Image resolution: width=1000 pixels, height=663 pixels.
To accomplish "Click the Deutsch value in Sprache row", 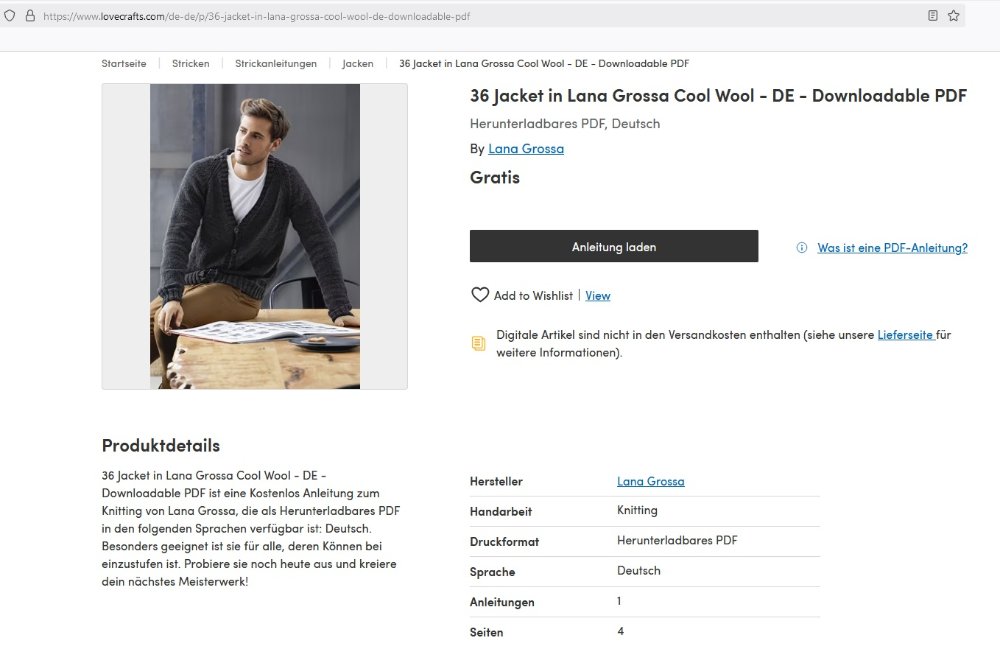I will pyautogui.click(x=638, y=571).
